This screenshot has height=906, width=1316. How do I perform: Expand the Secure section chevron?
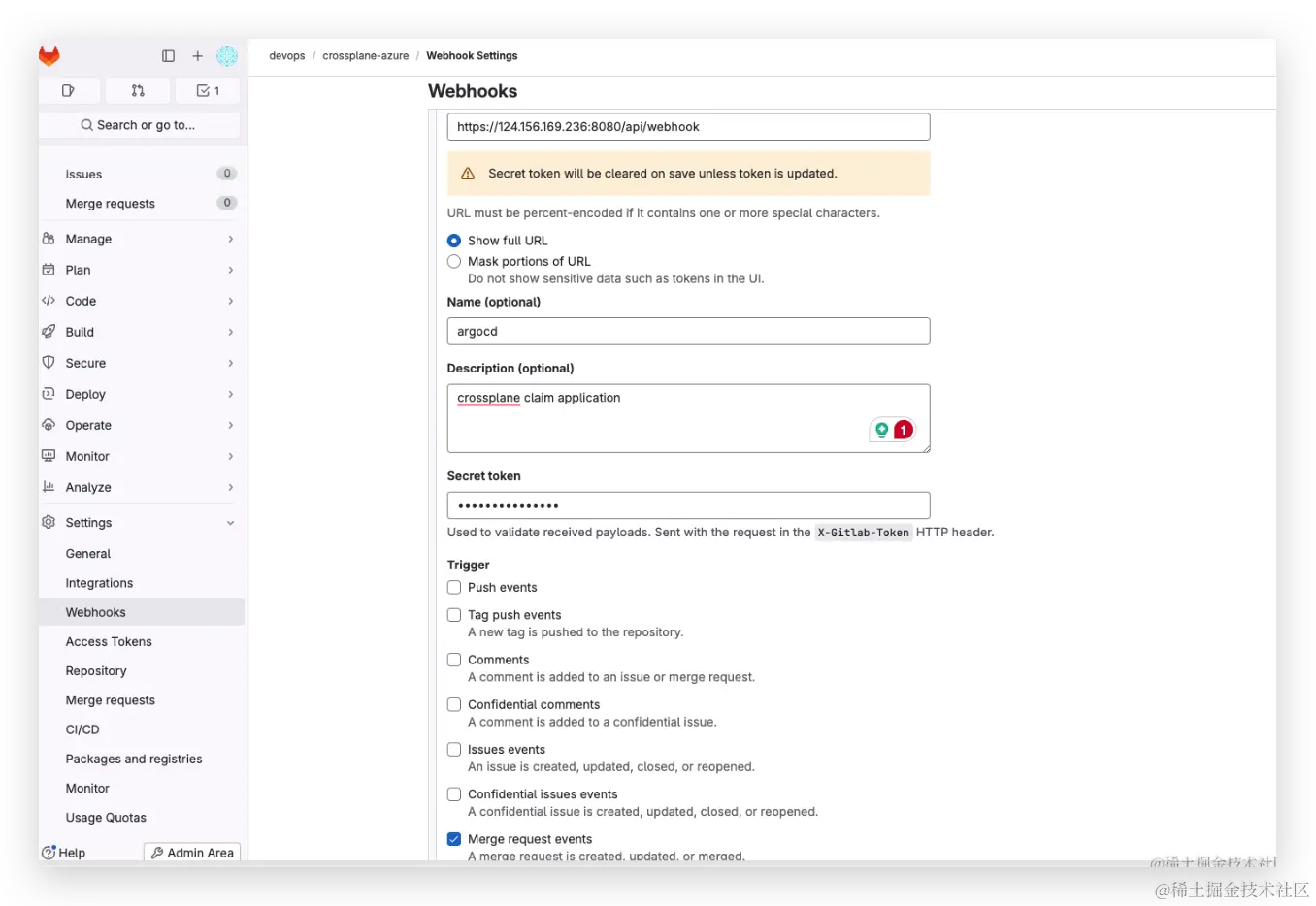tap(231, 363)
